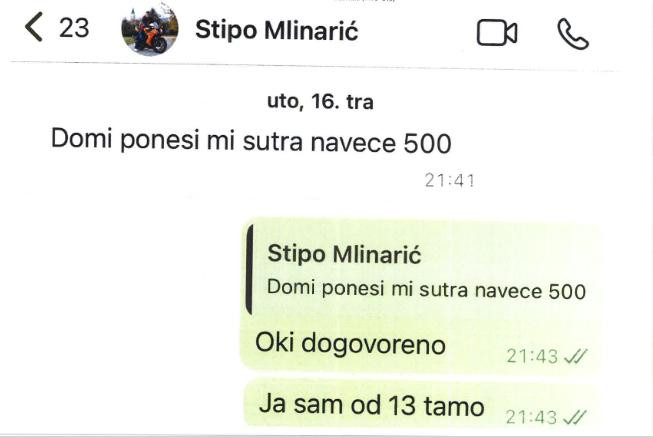Tap 21:43 timestamp on 'Ja sam od 13 tamo'

531,417
